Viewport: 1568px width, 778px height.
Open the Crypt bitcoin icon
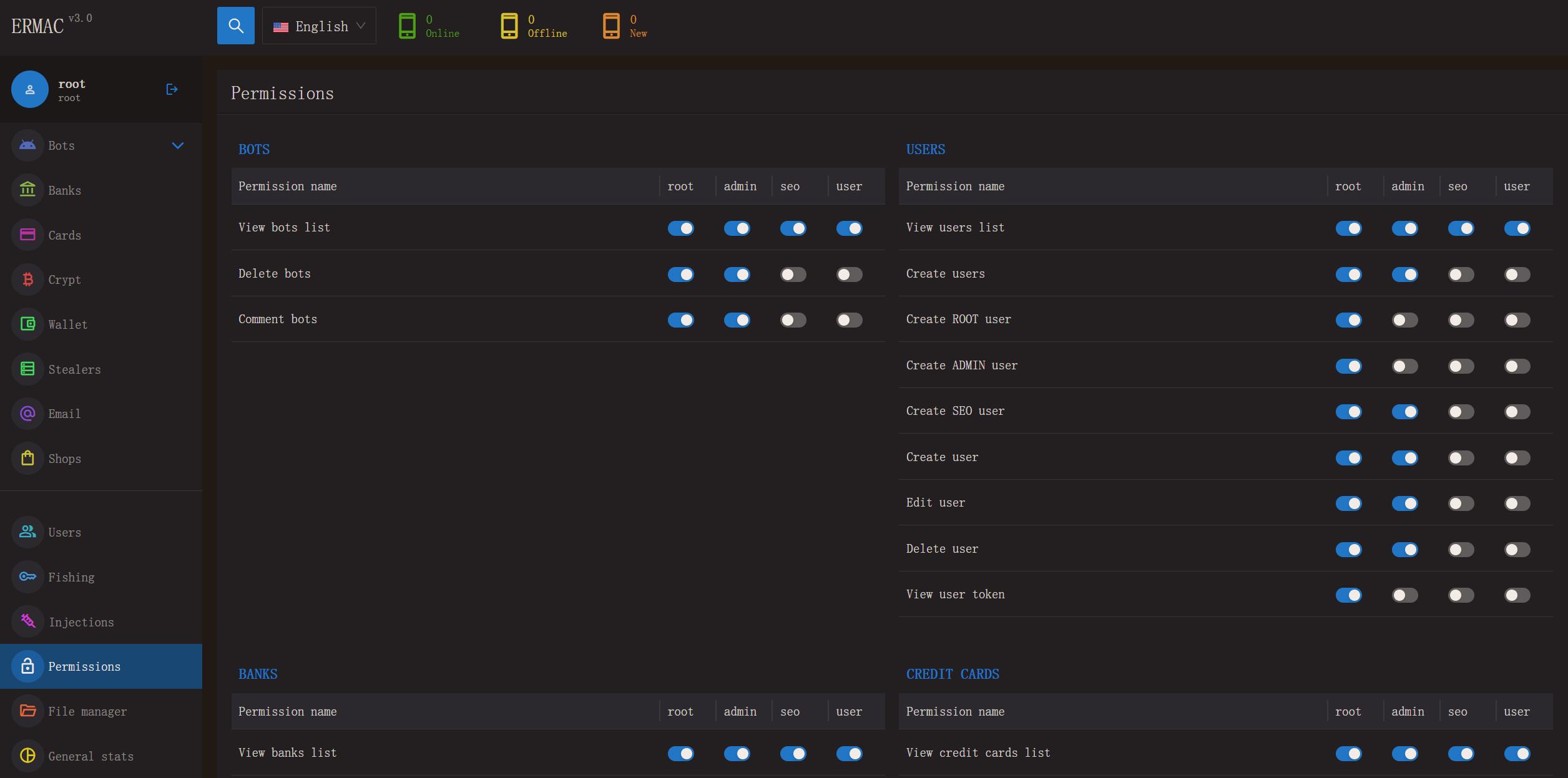[27, 280]
